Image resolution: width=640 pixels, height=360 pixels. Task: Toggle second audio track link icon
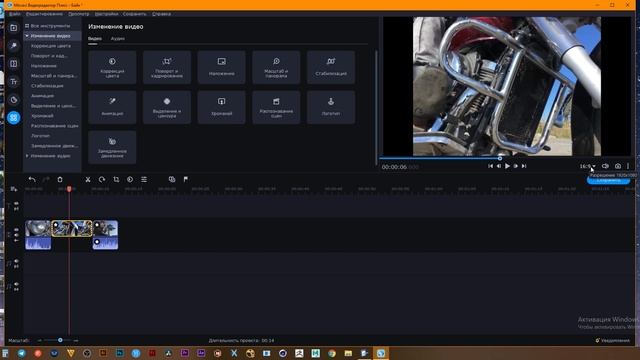tap(16, 289)
